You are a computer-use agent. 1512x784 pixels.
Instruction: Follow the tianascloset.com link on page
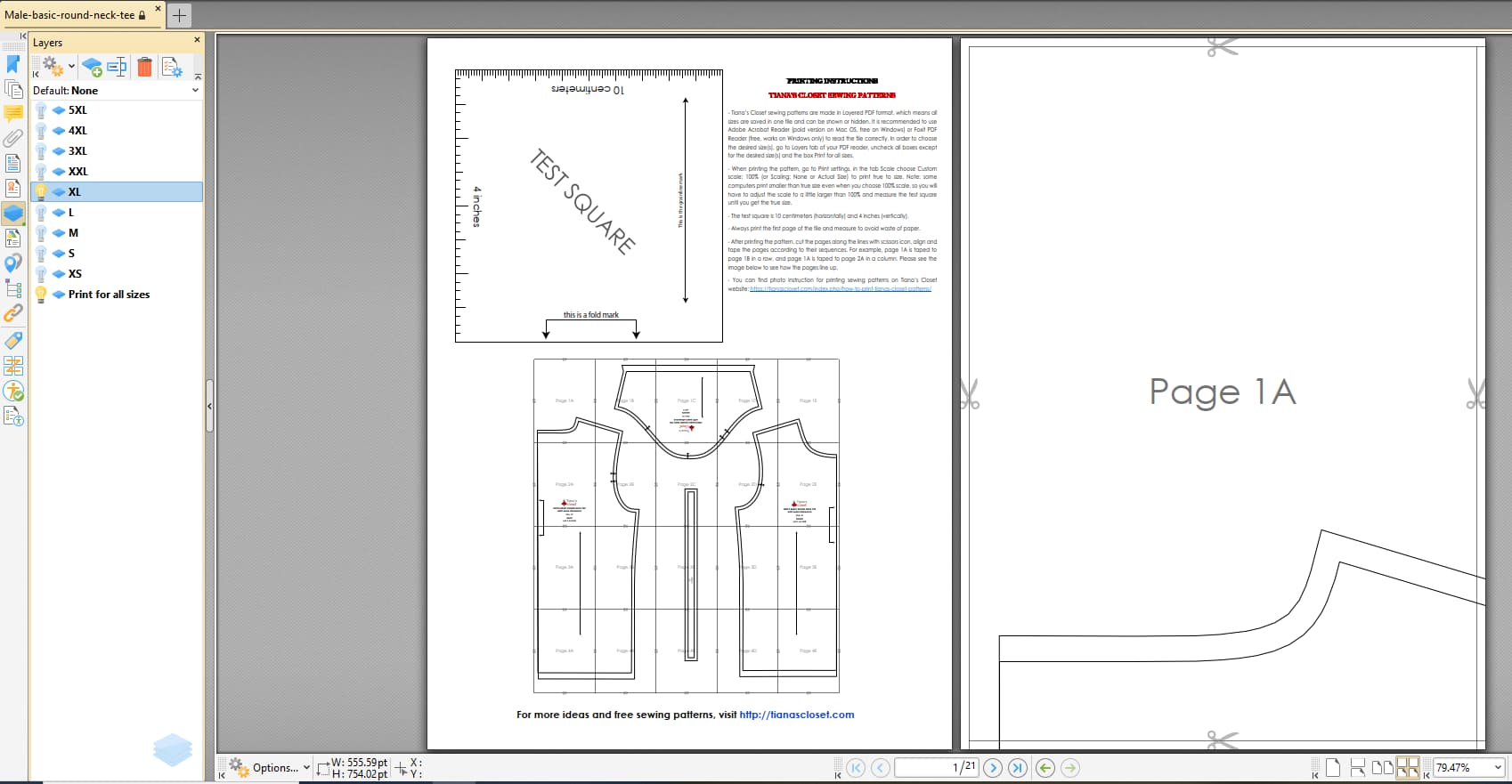point(796,715)
